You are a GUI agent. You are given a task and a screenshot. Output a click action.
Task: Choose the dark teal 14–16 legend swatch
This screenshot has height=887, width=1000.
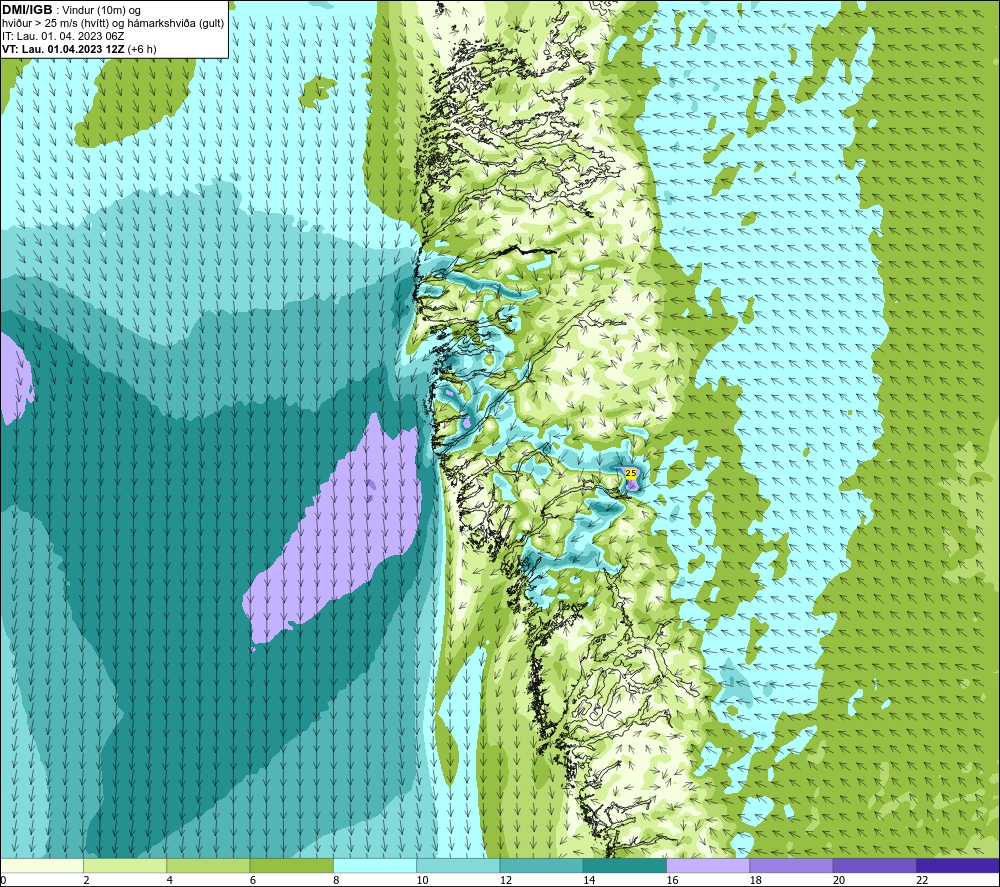tap(624, 865)
